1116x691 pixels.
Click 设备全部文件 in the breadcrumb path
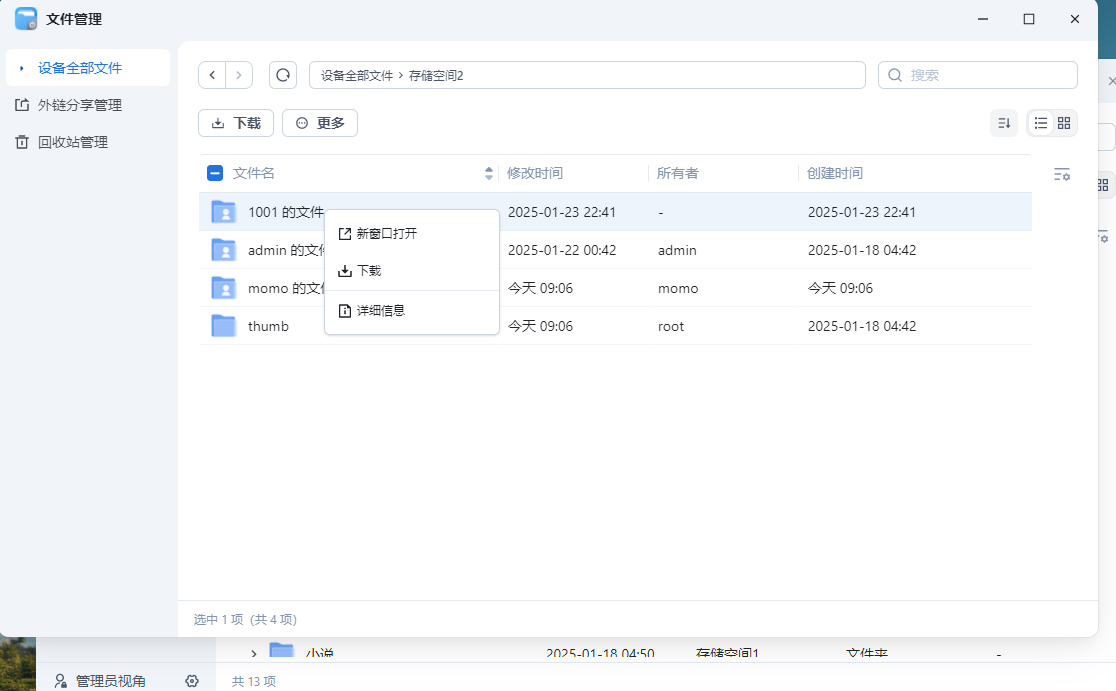[x=357, y=75]
